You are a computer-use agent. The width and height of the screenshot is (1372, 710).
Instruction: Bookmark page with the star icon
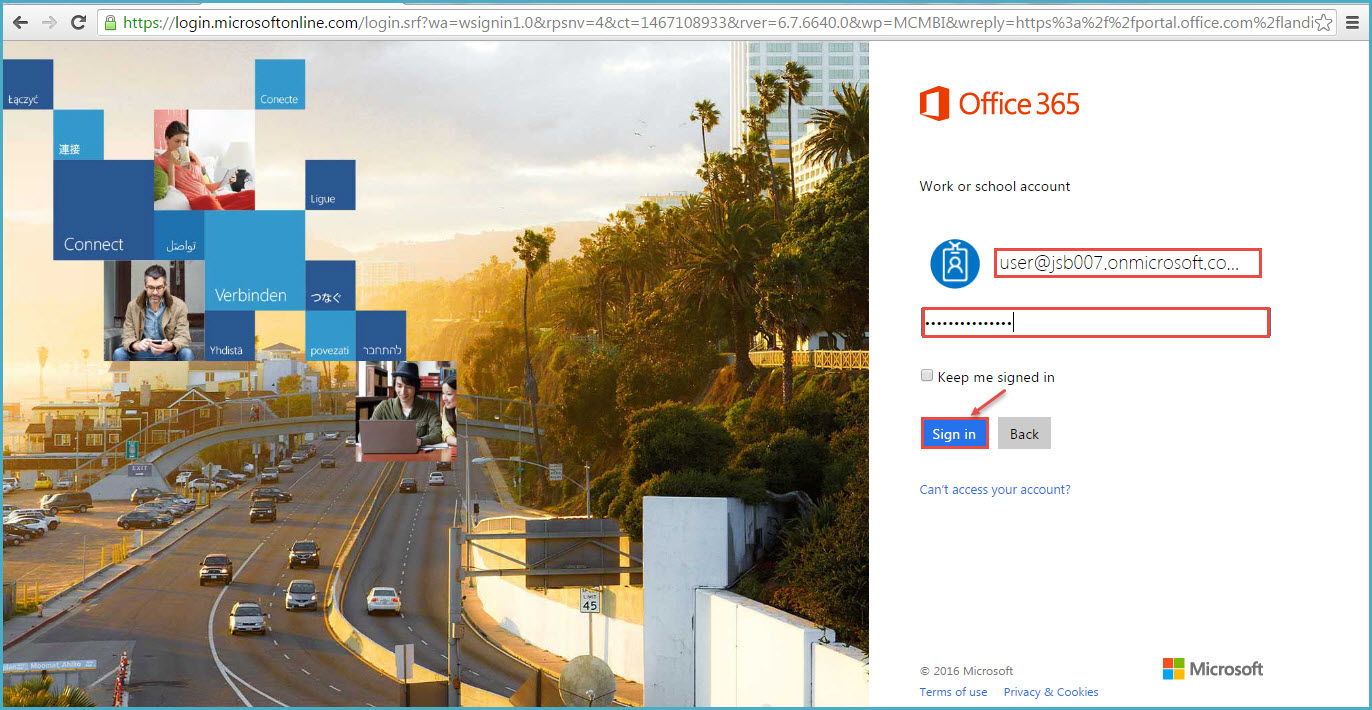(1324, 22)
